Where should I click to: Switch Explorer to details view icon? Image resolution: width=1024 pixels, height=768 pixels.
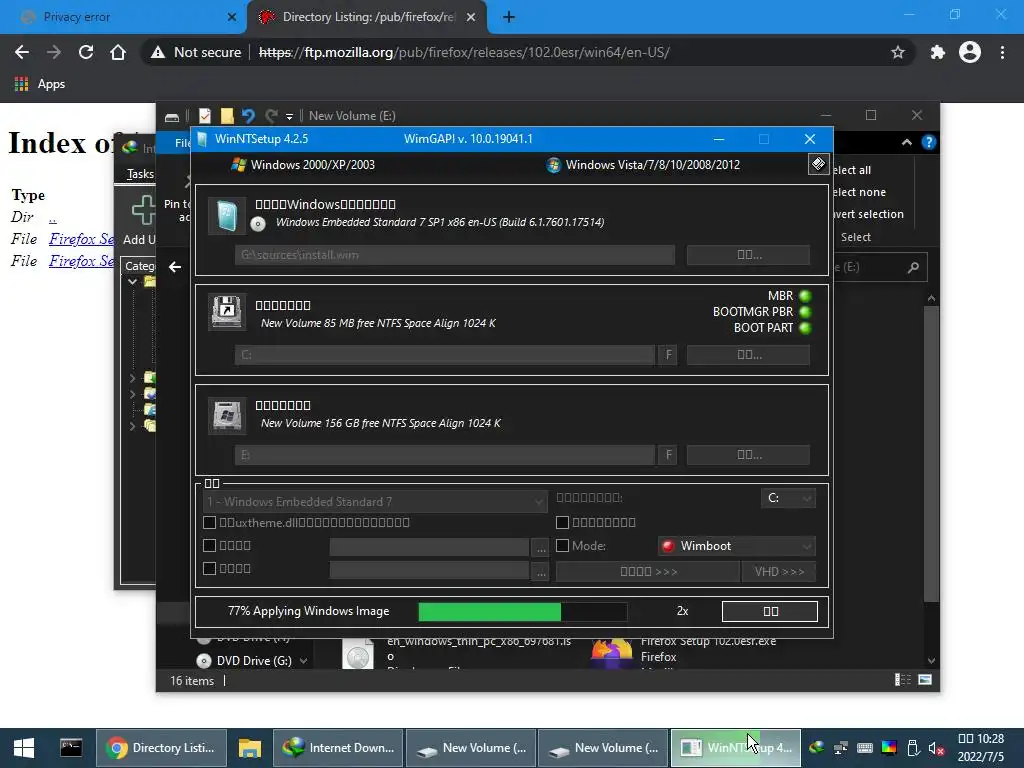903,680
